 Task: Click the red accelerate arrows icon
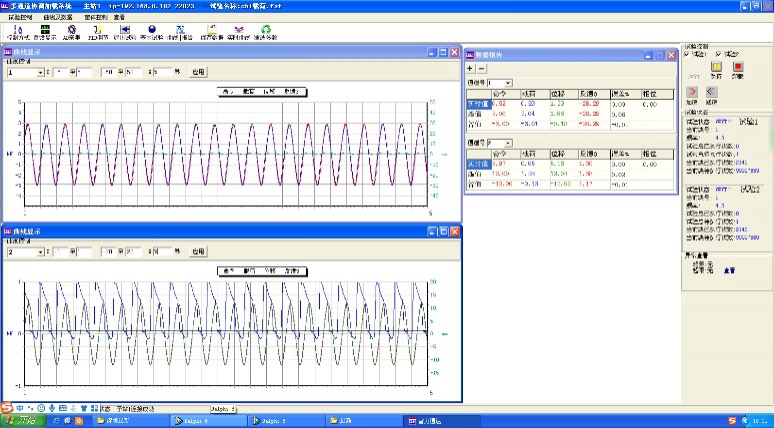[x=691, y=91]
